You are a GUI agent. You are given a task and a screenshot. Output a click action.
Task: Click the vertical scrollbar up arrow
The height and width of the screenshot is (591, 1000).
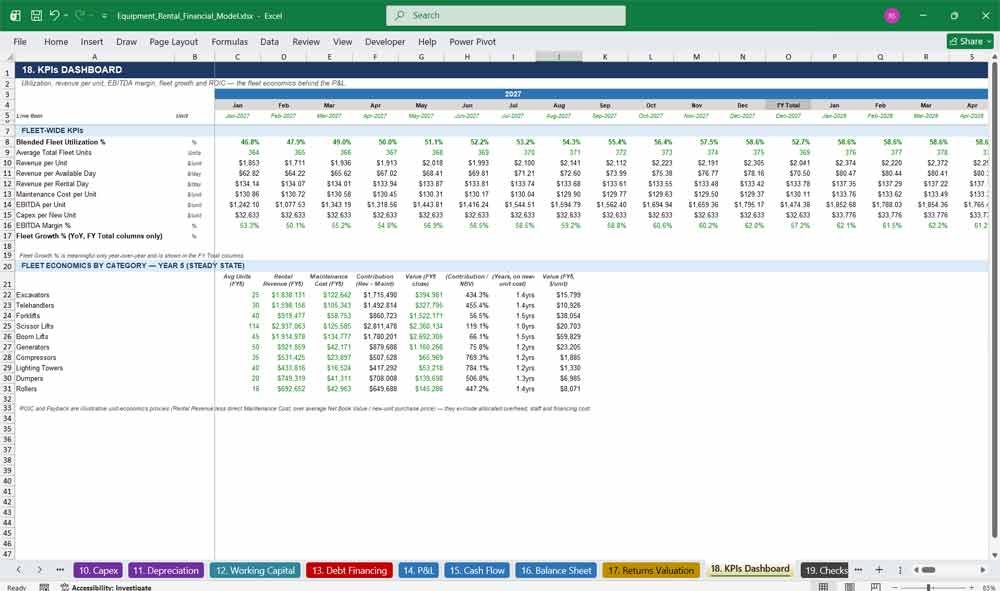(994, 57)
